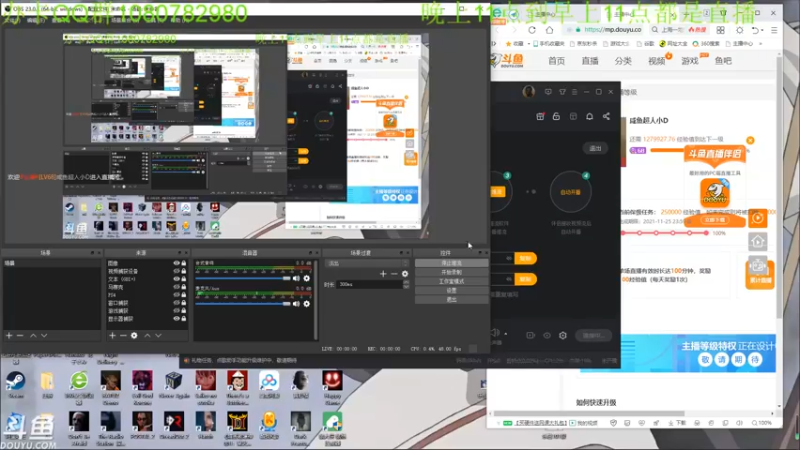Open the gear settings for the 麦克风/Aux mixer track
The width and height of the screenshot is (800, 450).
(x=307, y=304)
